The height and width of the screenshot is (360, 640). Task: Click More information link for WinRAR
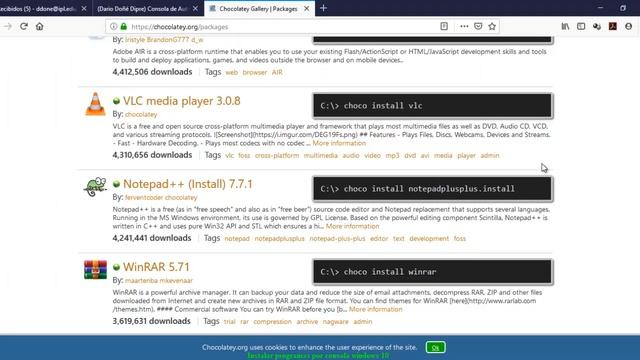(x=376, y=309)
